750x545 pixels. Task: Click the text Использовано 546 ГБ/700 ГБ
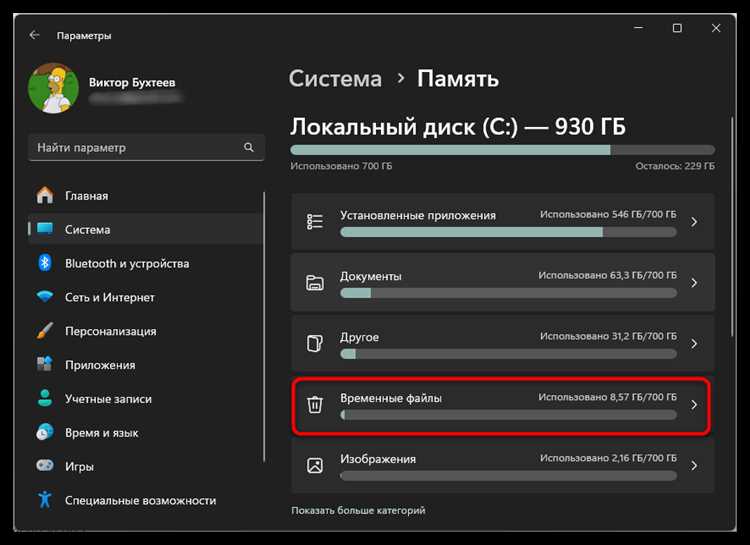click(x=608, y=214)
